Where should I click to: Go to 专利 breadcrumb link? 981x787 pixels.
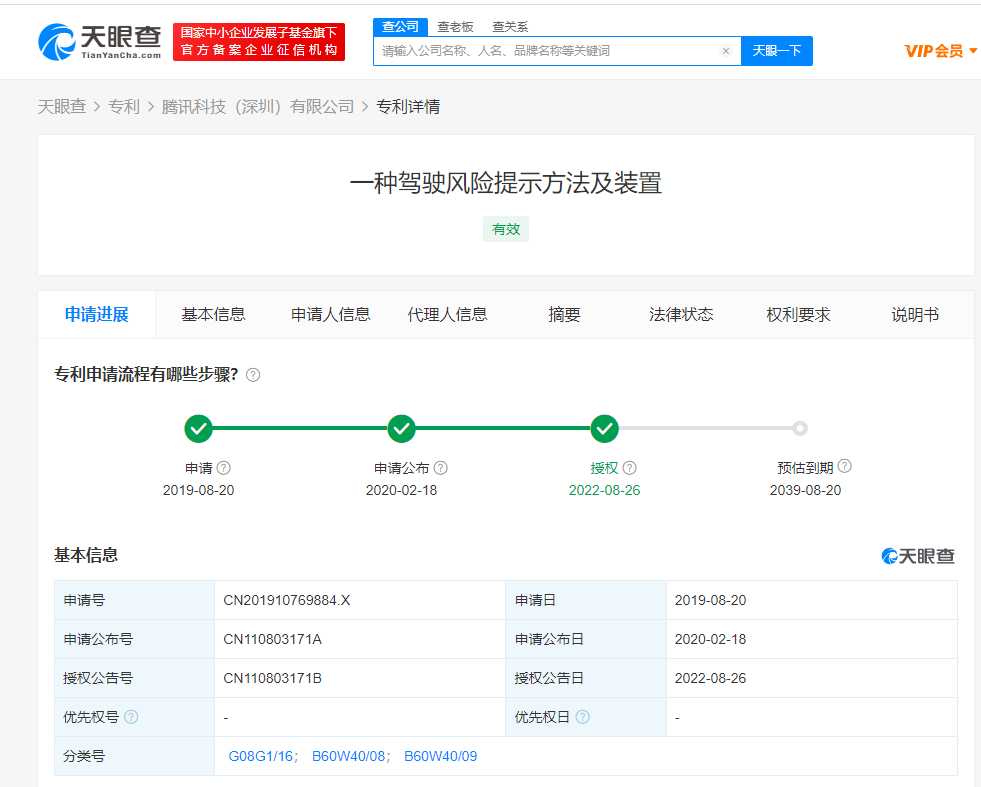124,107
